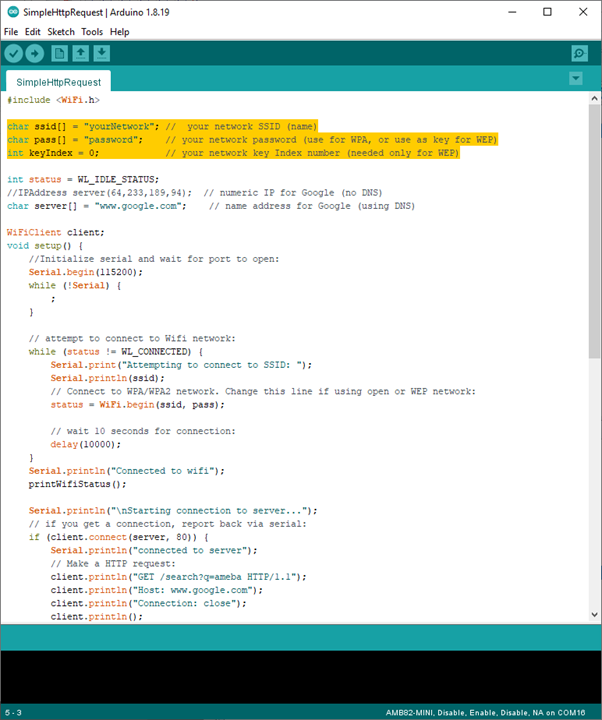Open the Serial Monitor magnifier icon
This screenshot has height=720, width=602.
click(579, 53)
